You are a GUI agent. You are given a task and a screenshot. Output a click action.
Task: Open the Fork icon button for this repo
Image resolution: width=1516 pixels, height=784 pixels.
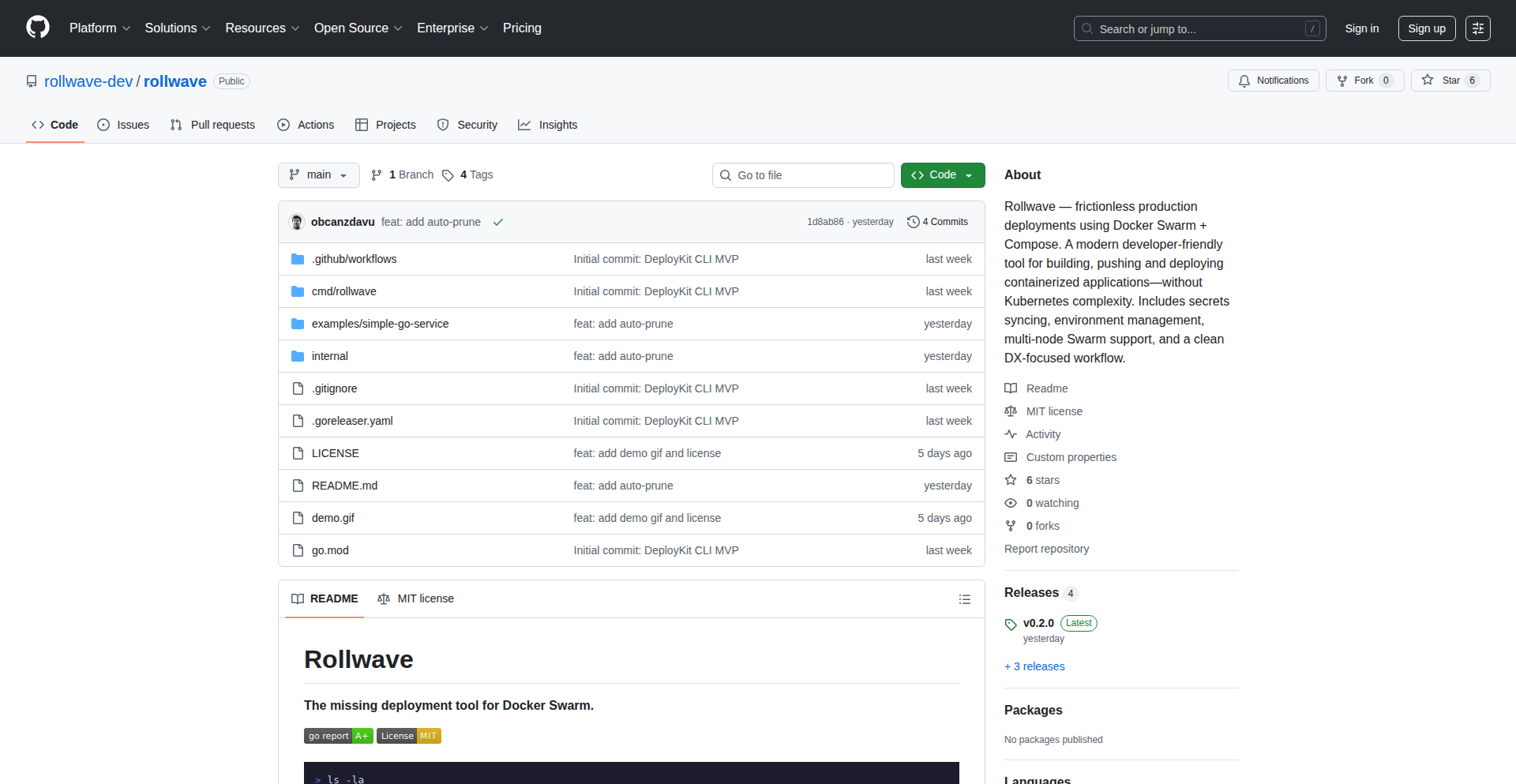(x=1343, y=80)
